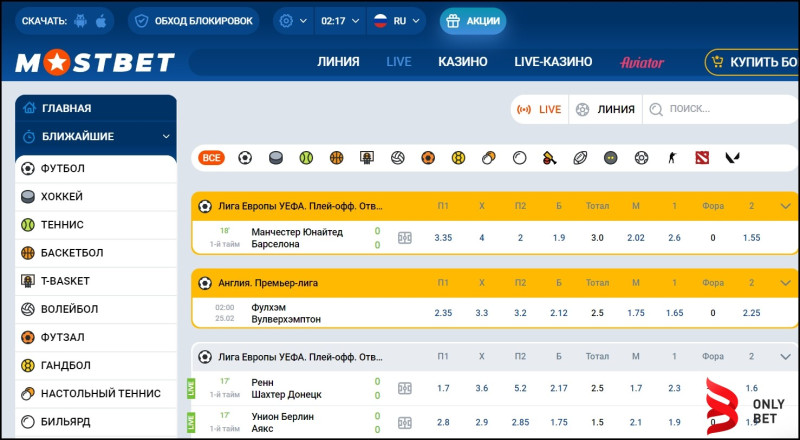Open the settings gear dropdown
The image size is (800, 440).
pyautogui.click(x=291, y=21)
